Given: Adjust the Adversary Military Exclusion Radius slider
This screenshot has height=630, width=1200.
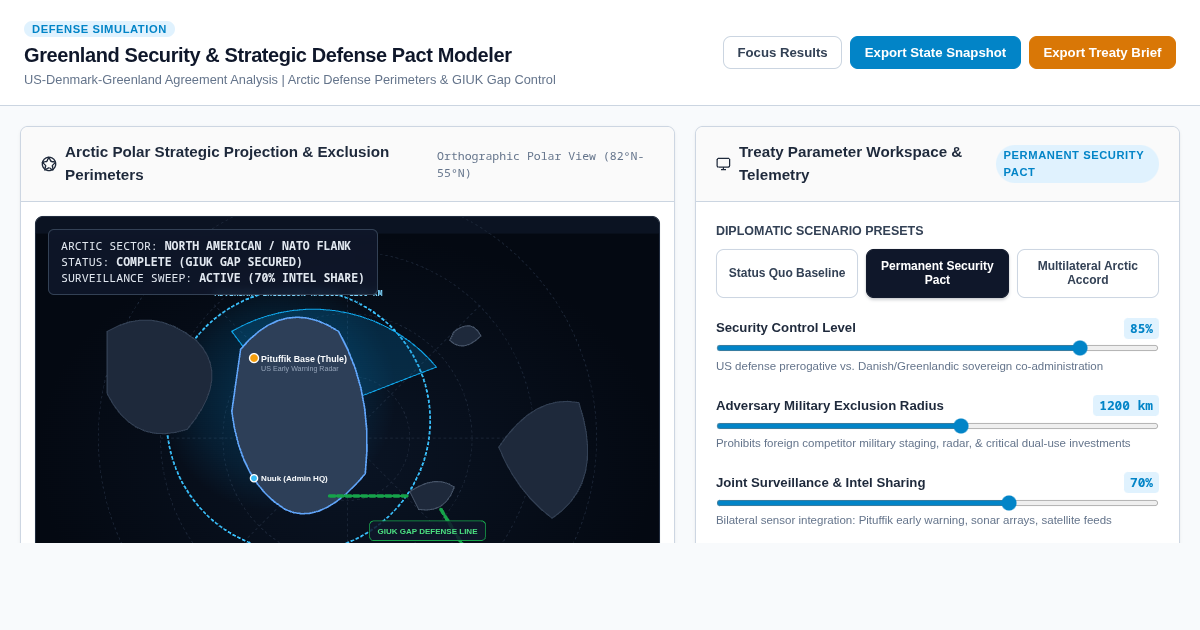Looking at the screenshot, I should 937,426.
